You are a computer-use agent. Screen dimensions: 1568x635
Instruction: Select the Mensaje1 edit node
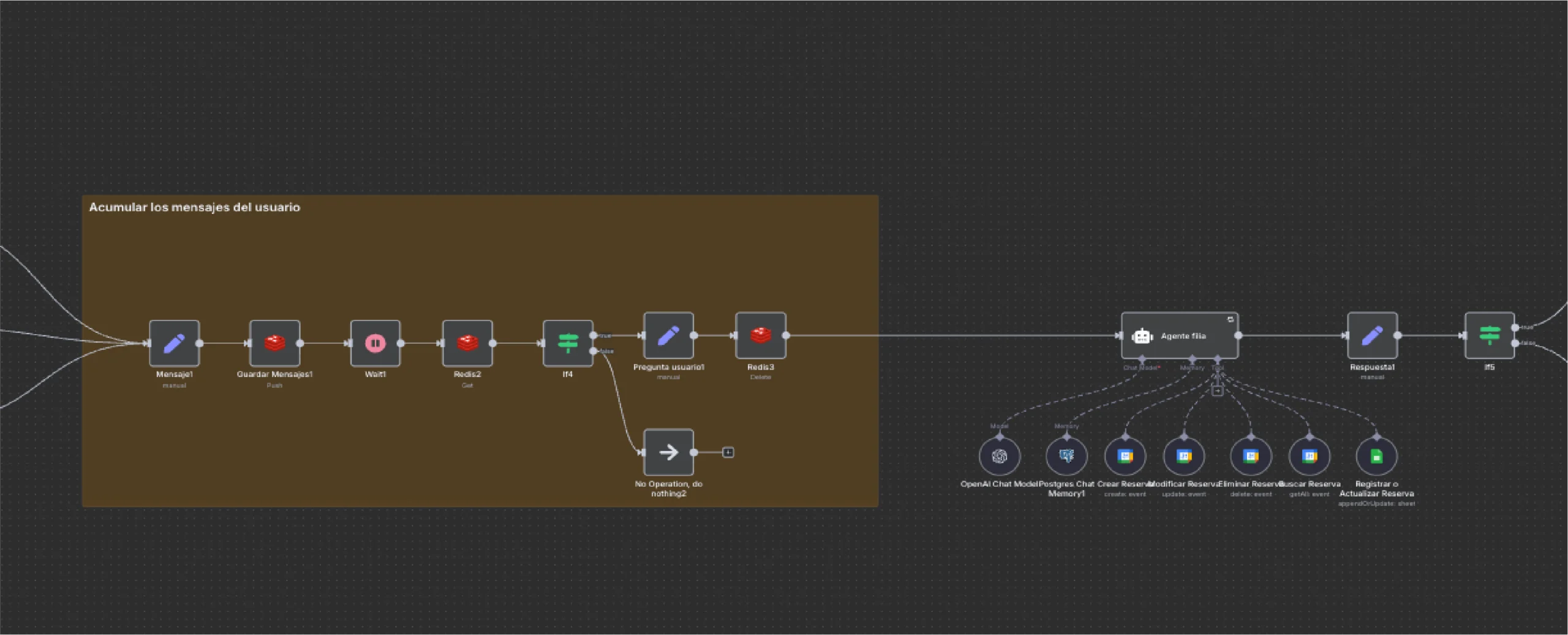[x=174, y=343]
